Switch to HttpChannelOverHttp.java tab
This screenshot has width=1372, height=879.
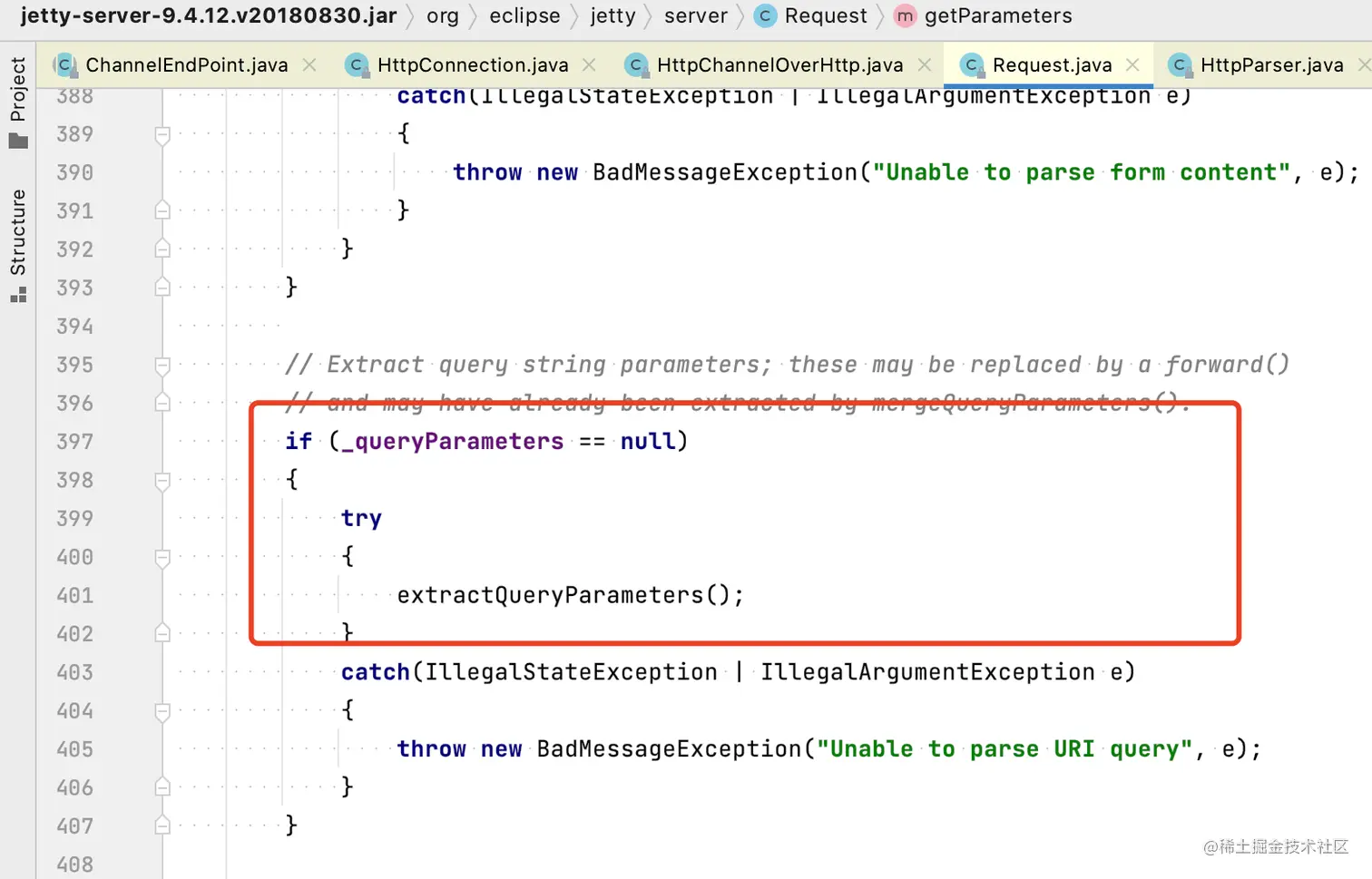(x=779, y=64)
